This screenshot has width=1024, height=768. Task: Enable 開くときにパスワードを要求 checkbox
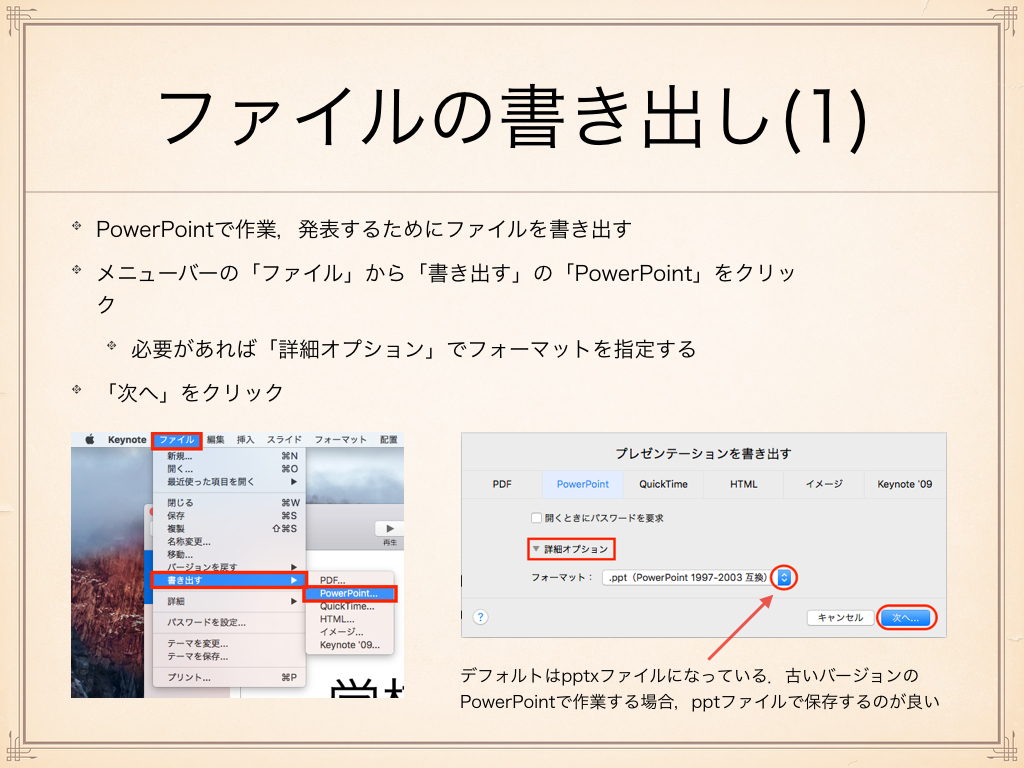coord(536,518)
